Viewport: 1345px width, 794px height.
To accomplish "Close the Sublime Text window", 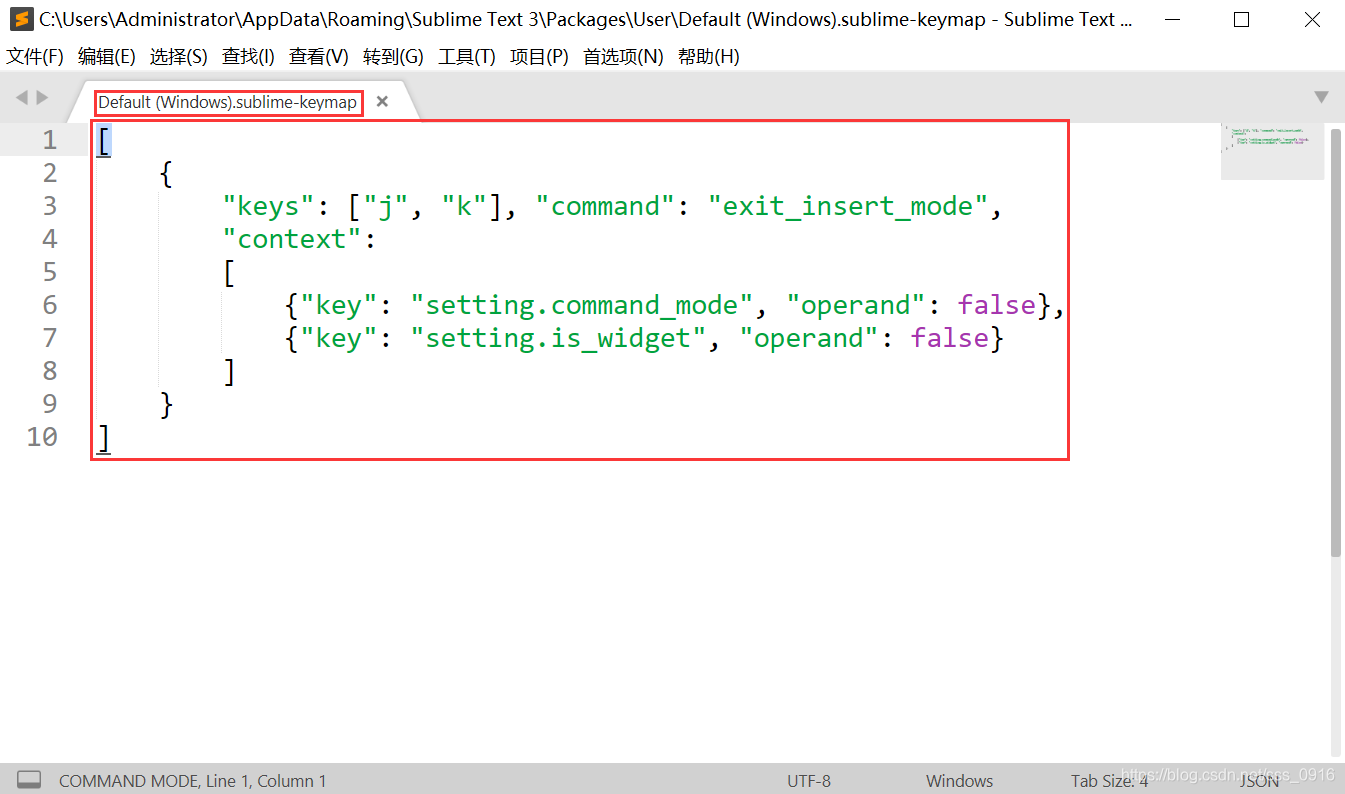I will [x=1311, y=19].
